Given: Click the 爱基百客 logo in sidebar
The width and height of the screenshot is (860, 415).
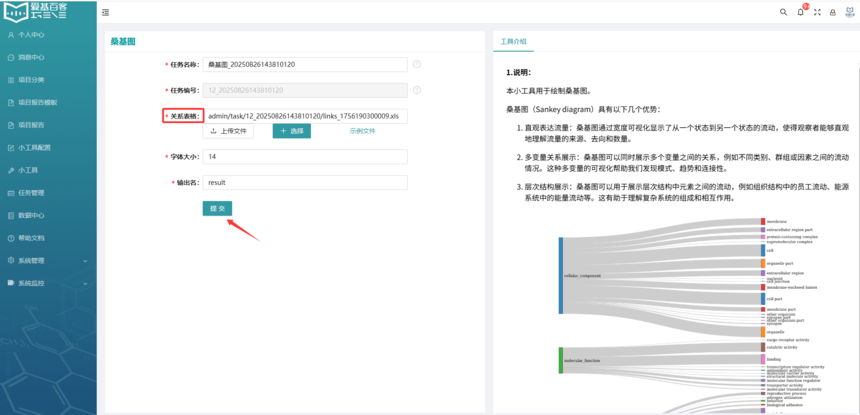Looking at the screenshot, I should click(x=36, y=11).
